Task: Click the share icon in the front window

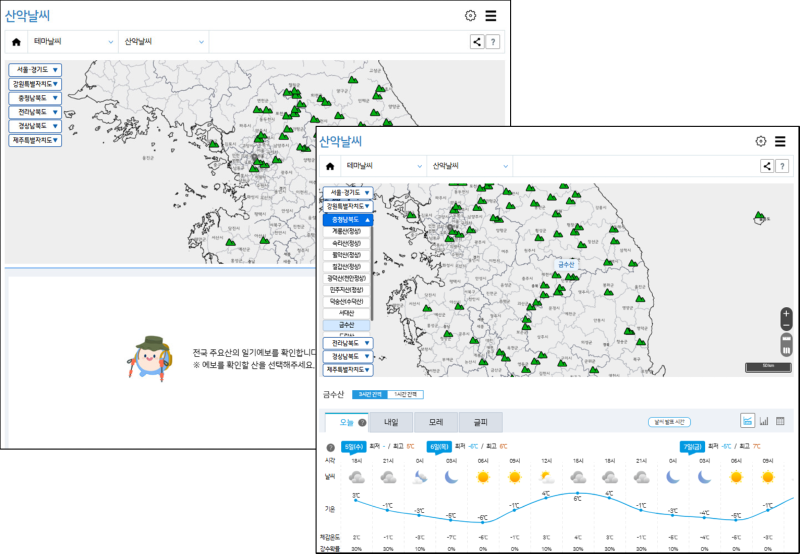Action: (x=767, y=166)
